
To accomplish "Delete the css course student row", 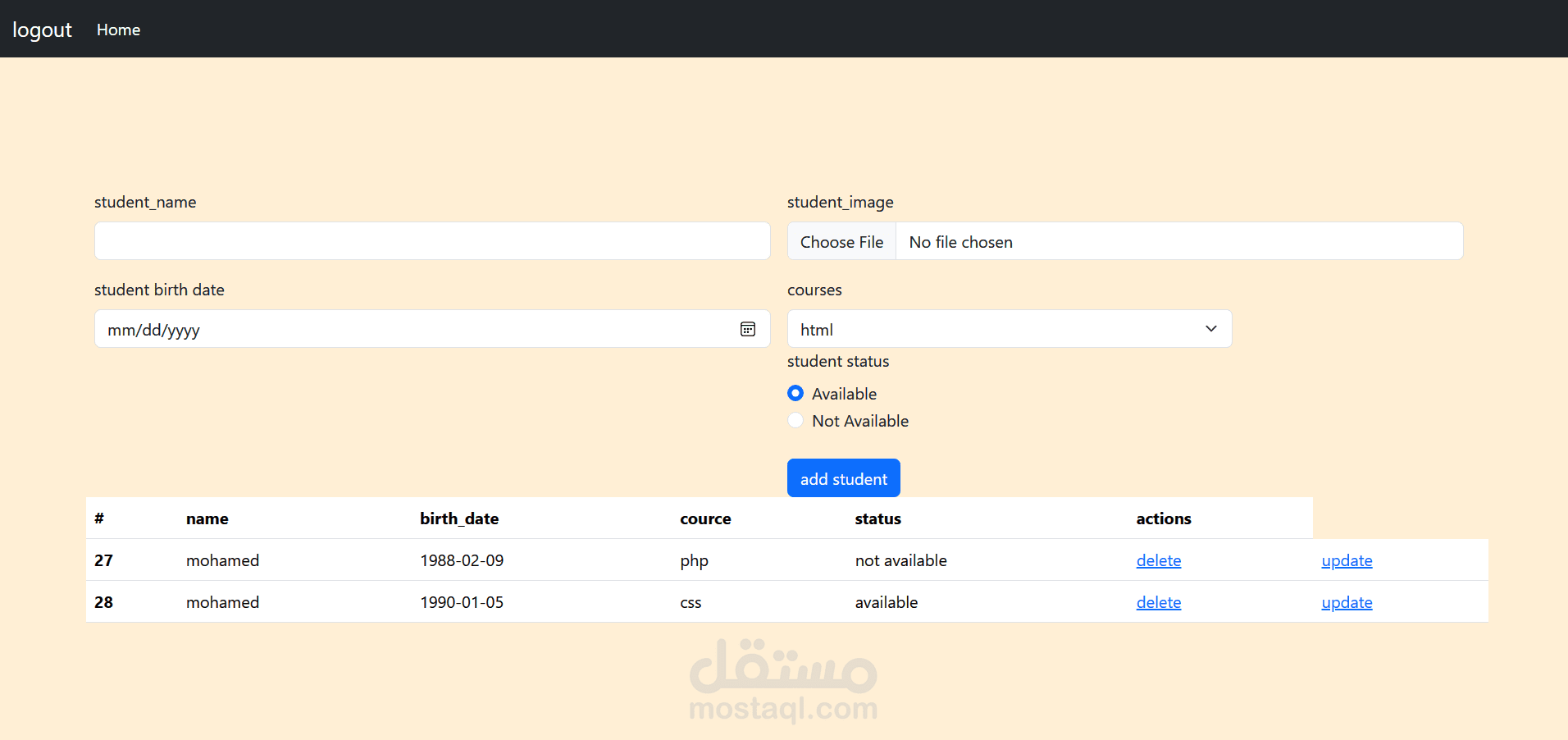I will pos(1158,602).
